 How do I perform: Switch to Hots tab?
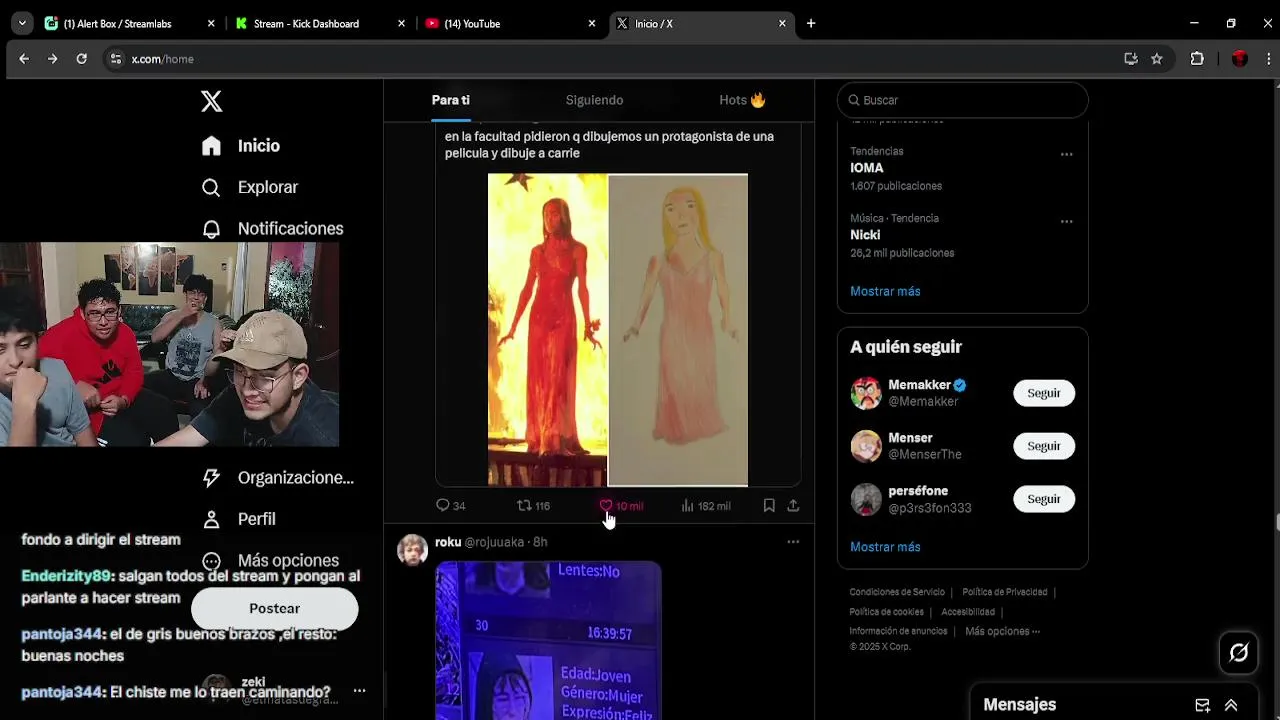coord(742,100)
